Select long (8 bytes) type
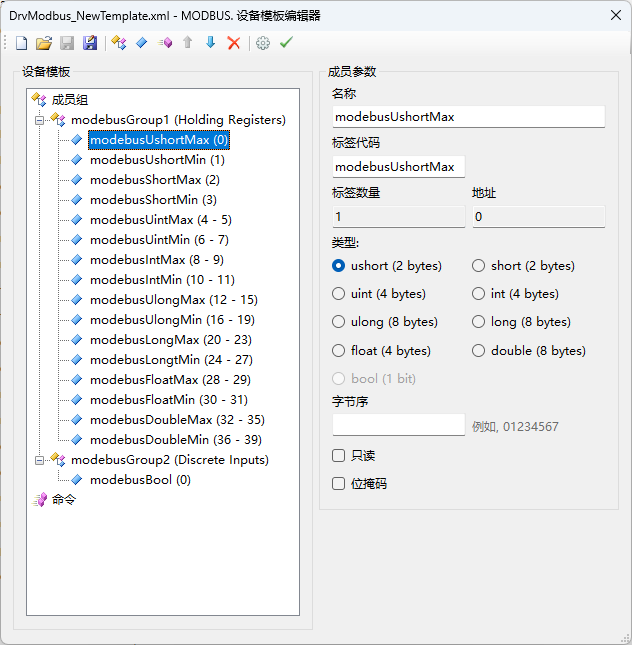Screen dimensions: 632x645 click(x=478, y=322)
